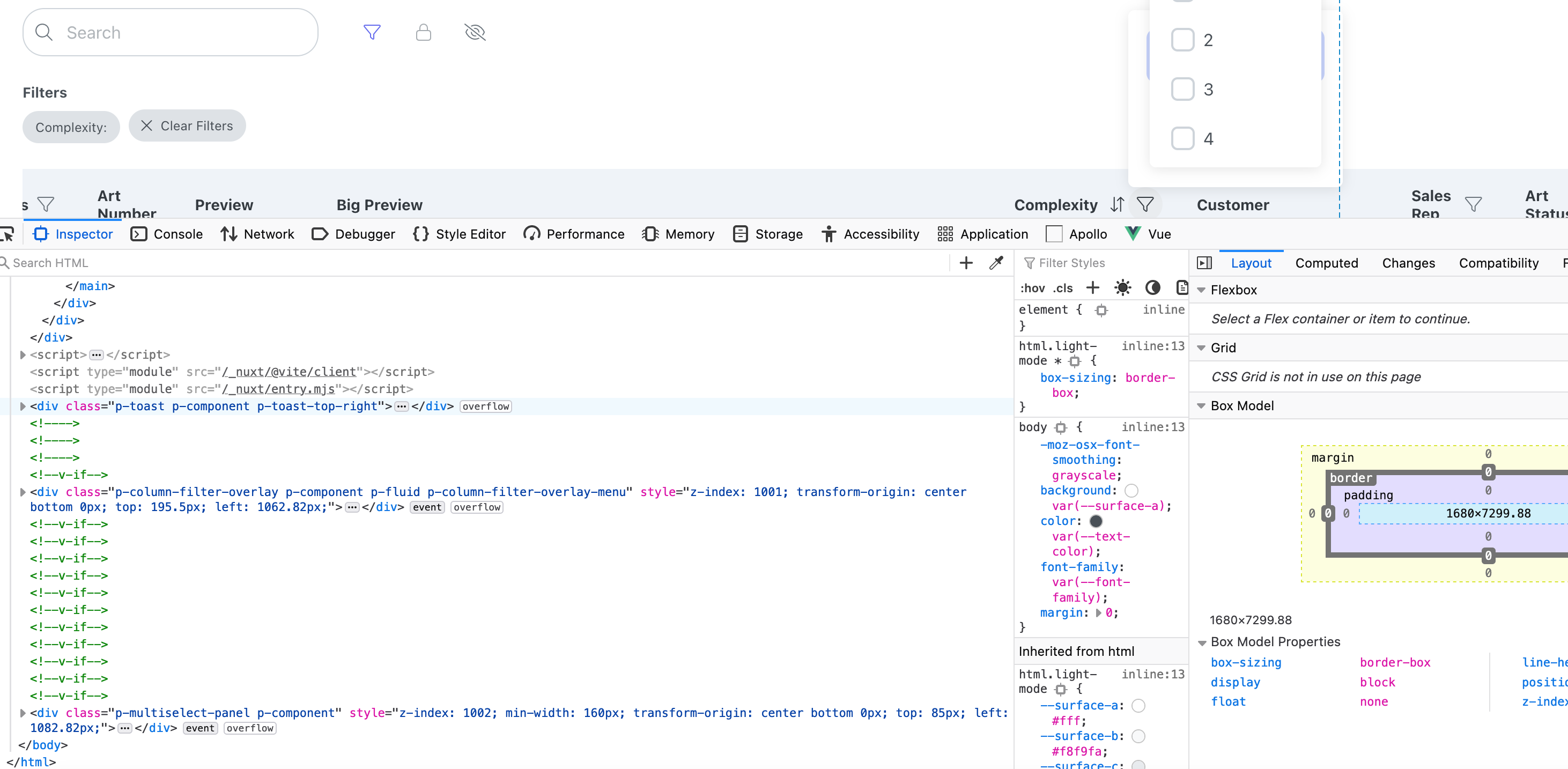Expand the p-toast div node

point(23,406)
